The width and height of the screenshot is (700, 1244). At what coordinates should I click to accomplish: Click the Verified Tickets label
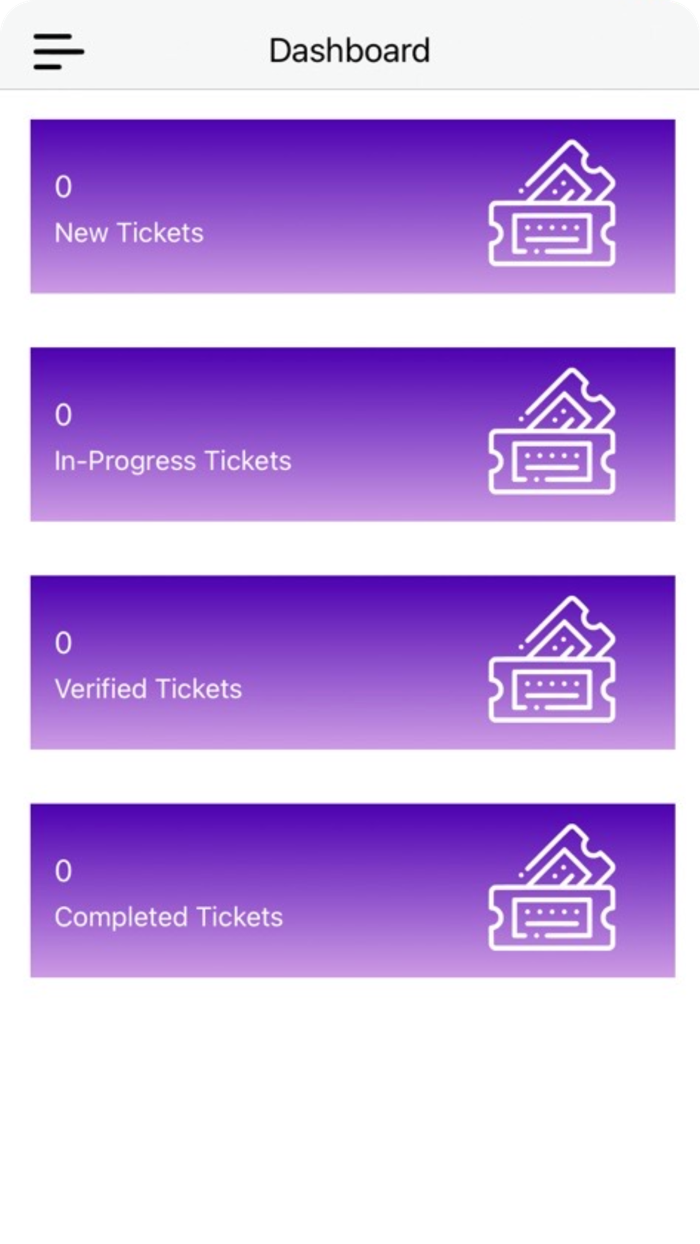coord(148,688)
